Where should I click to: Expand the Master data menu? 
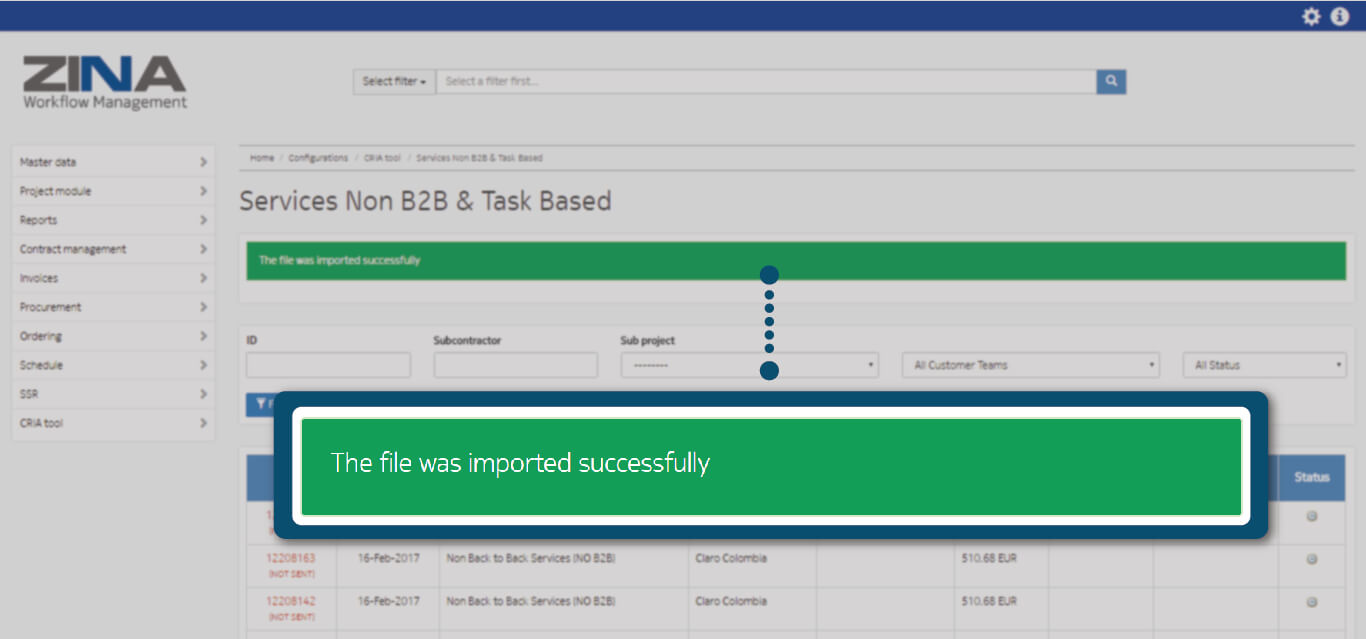click(113, 162)
